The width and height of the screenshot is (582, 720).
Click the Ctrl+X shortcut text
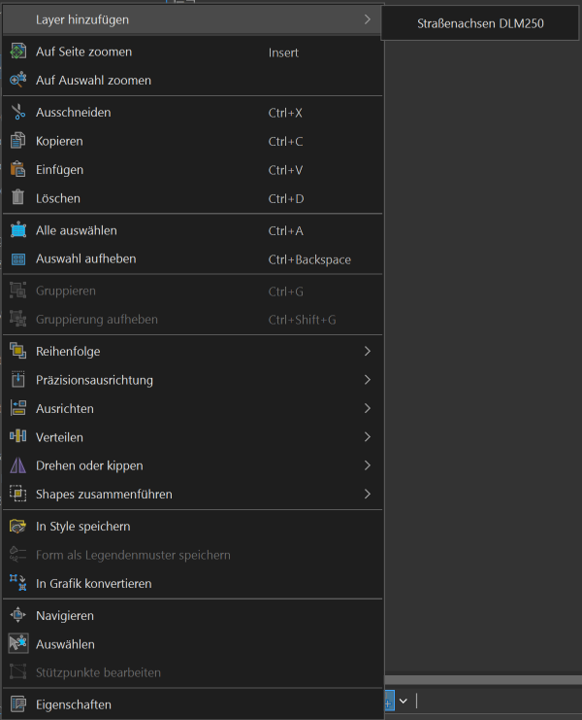click(x=285, y=113)
